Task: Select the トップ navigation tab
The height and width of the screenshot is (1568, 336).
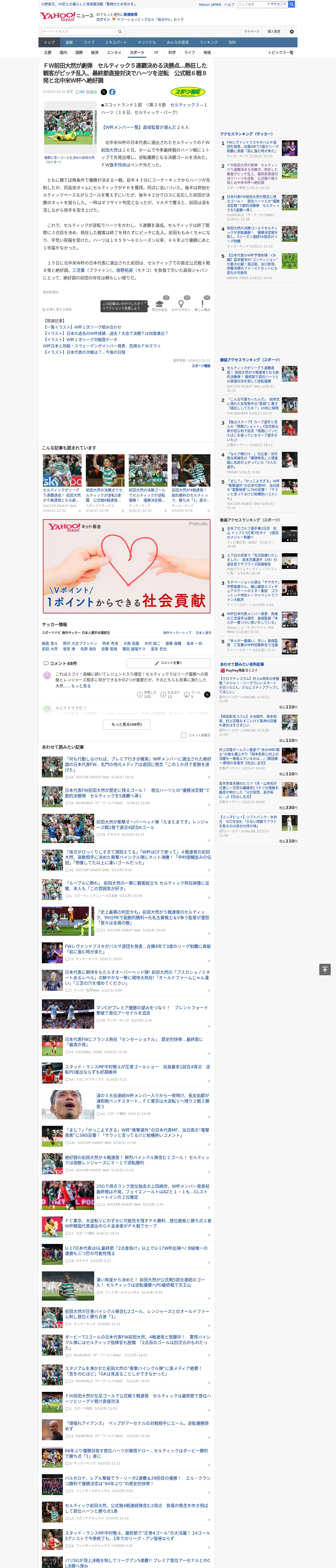Action: tap(49, 43)
